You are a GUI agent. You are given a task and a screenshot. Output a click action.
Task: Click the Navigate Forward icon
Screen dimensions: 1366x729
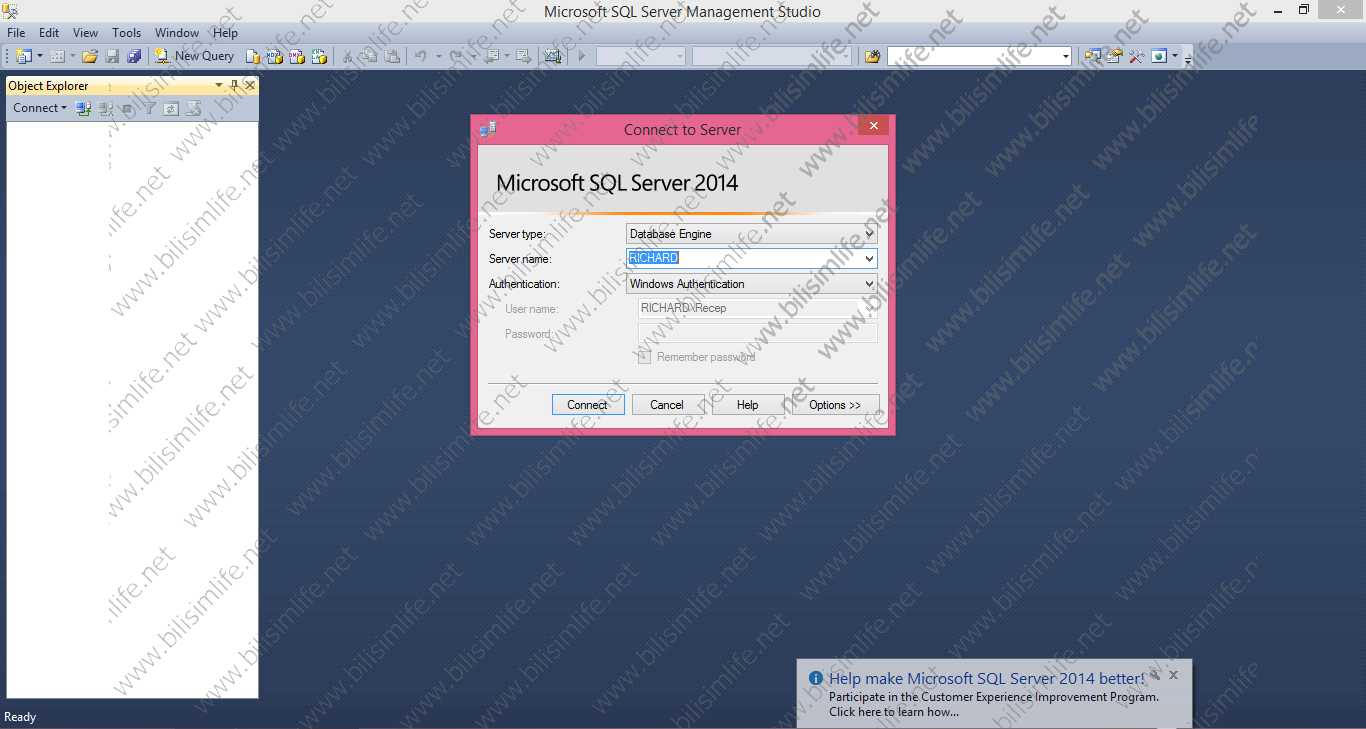click(x=522, y=56)
